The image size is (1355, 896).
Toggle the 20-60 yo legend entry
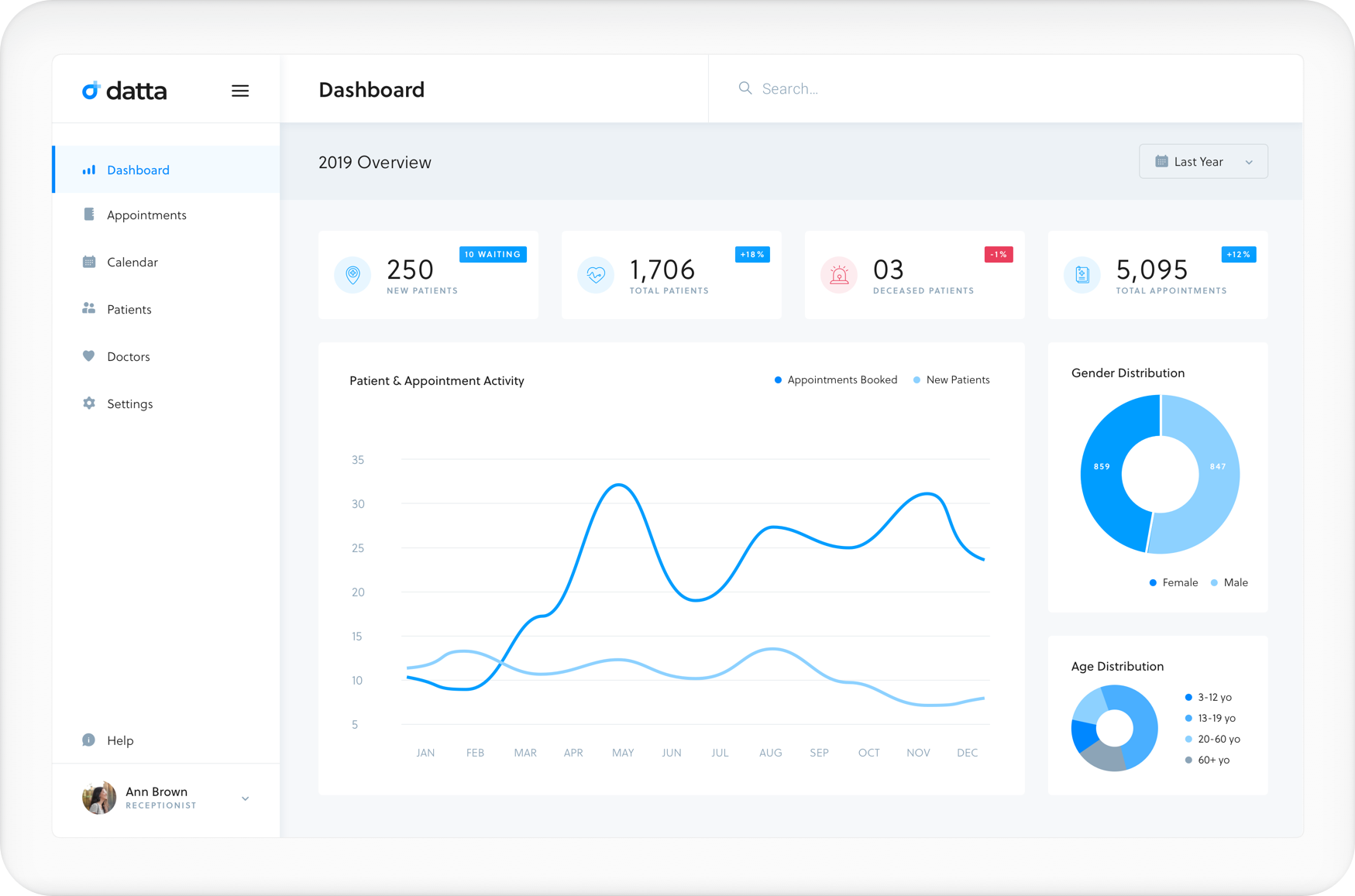[x=1212, y=739]
